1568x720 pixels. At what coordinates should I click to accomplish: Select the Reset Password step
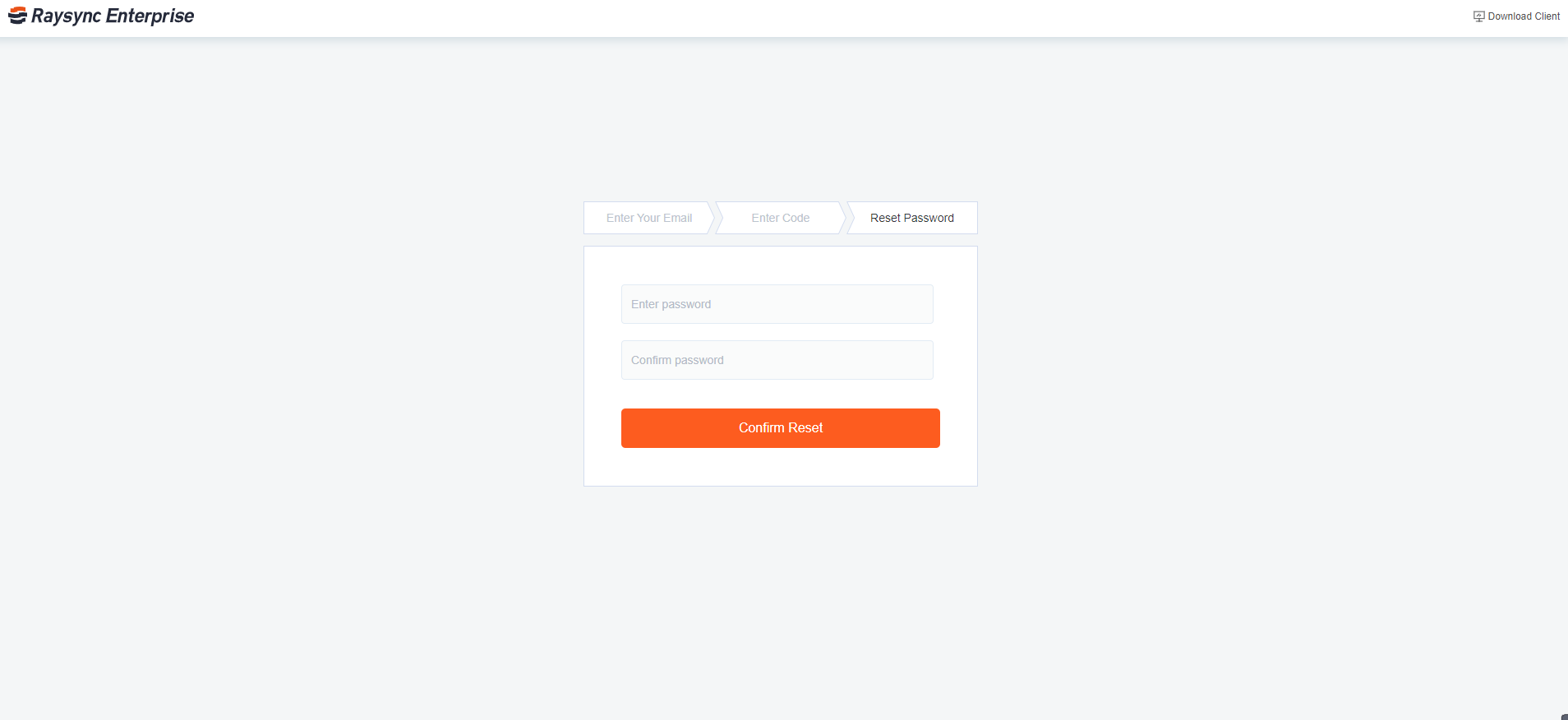click(x=912, y=218)
